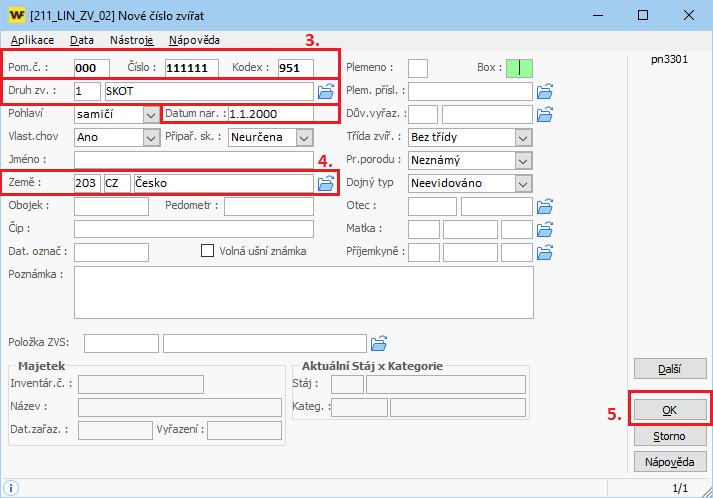Expand the Pohlaví dropdown
The image size is (713, 498).
[150, 114]
